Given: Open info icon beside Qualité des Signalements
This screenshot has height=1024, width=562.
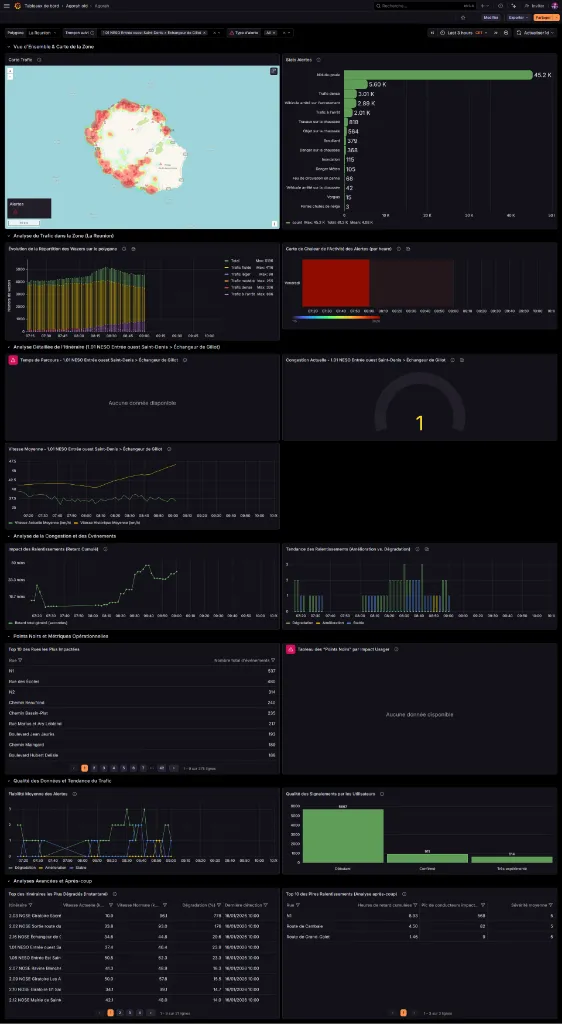Looking at the screenshot, I should click(382, 793).
